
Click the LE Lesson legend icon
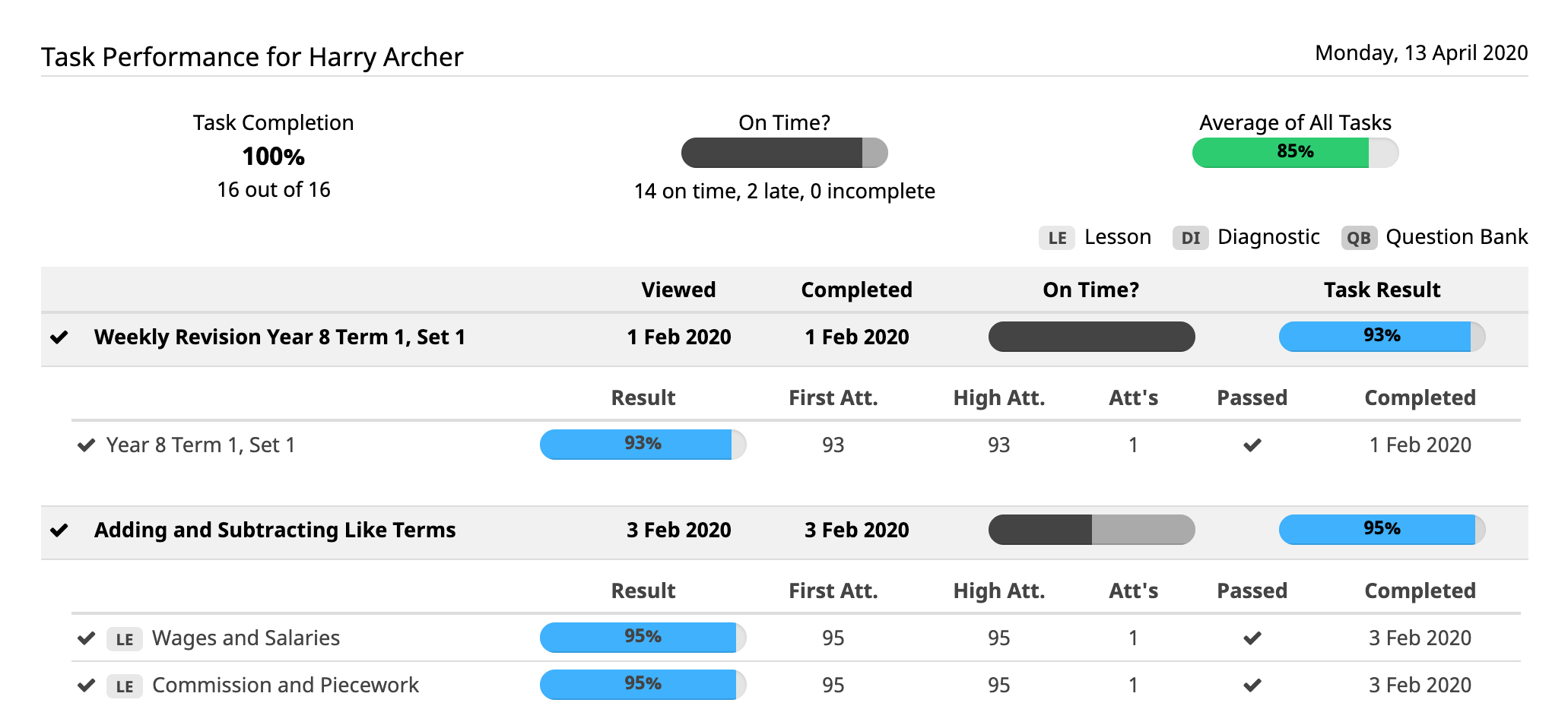(1056, 238)
